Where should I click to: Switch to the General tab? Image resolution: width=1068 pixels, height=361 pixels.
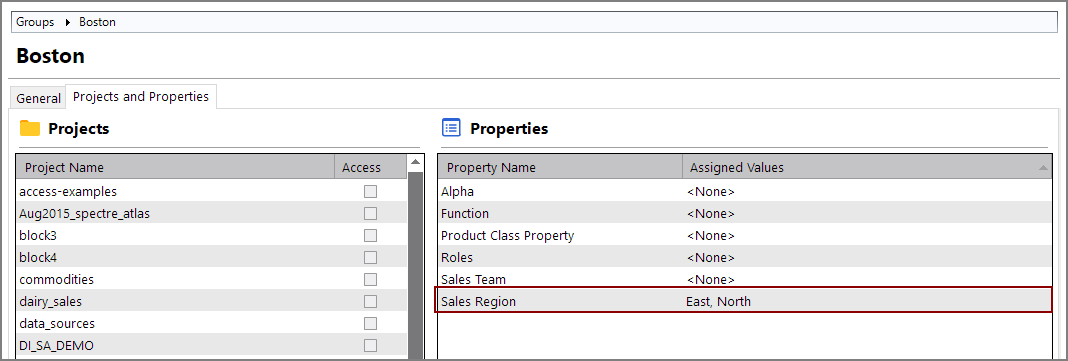(38, 98)
